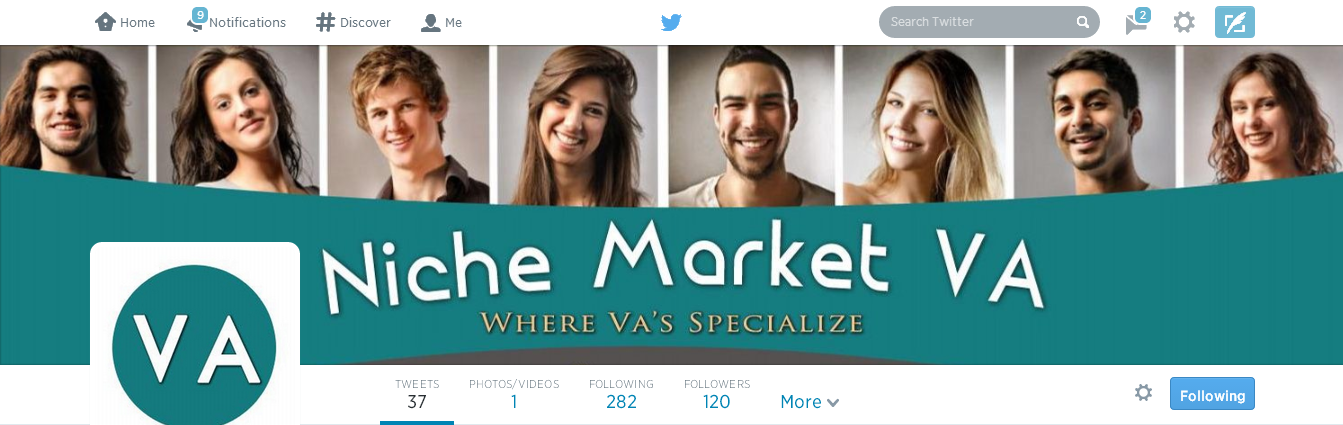This screenshot has height=425, width=1343.
Task: Click the search magnifier icon
Action: point(1082,22)
